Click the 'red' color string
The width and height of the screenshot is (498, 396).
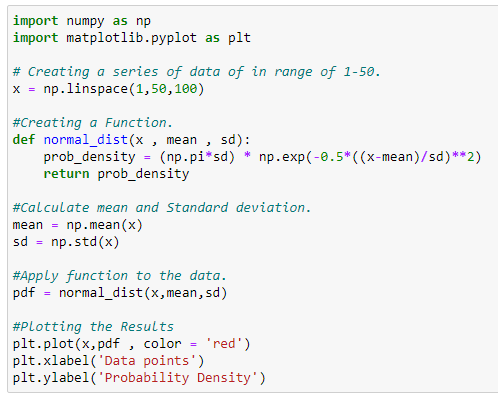point(224,344)
